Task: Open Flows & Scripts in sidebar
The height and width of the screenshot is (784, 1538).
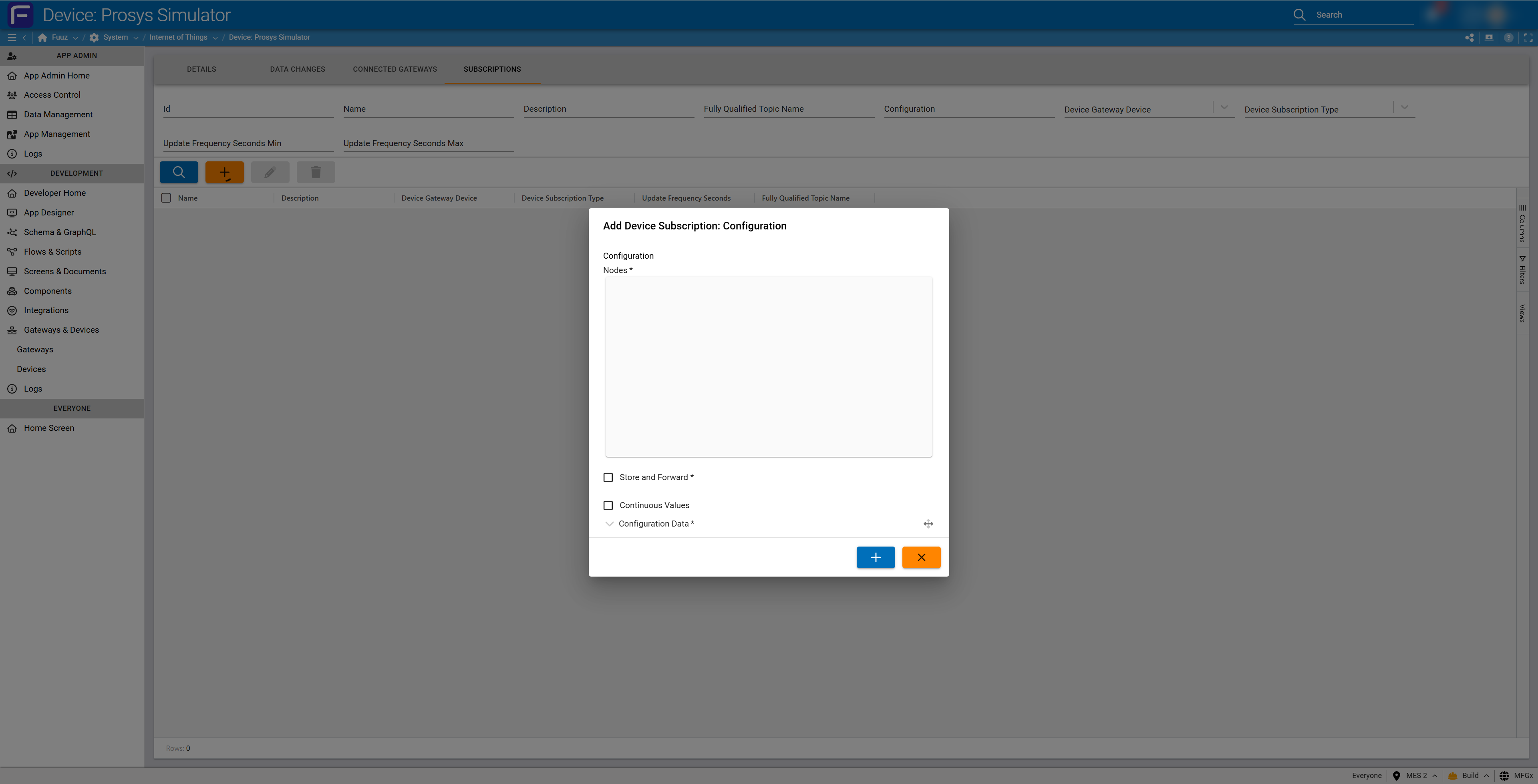Action: coord(52,251)
